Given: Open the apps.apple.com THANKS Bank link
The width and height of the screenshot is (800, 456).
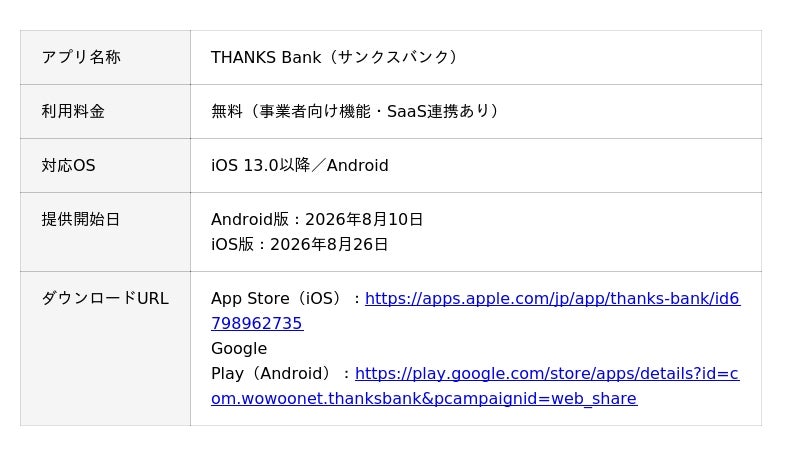Looking at the screenshot, I should (x=552, y=298).
